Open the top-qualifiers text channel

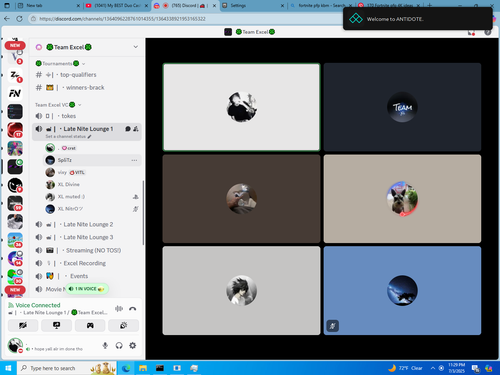(88, 75)
